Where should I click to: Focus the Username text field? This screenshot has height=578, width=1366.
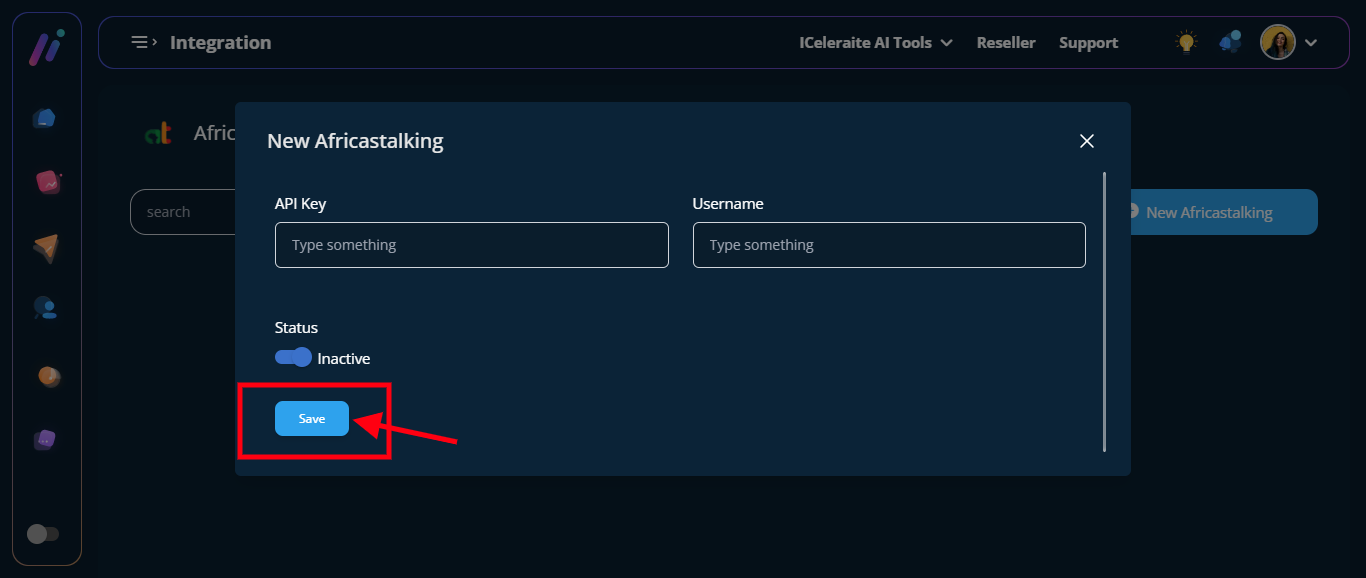click(888, 245)
